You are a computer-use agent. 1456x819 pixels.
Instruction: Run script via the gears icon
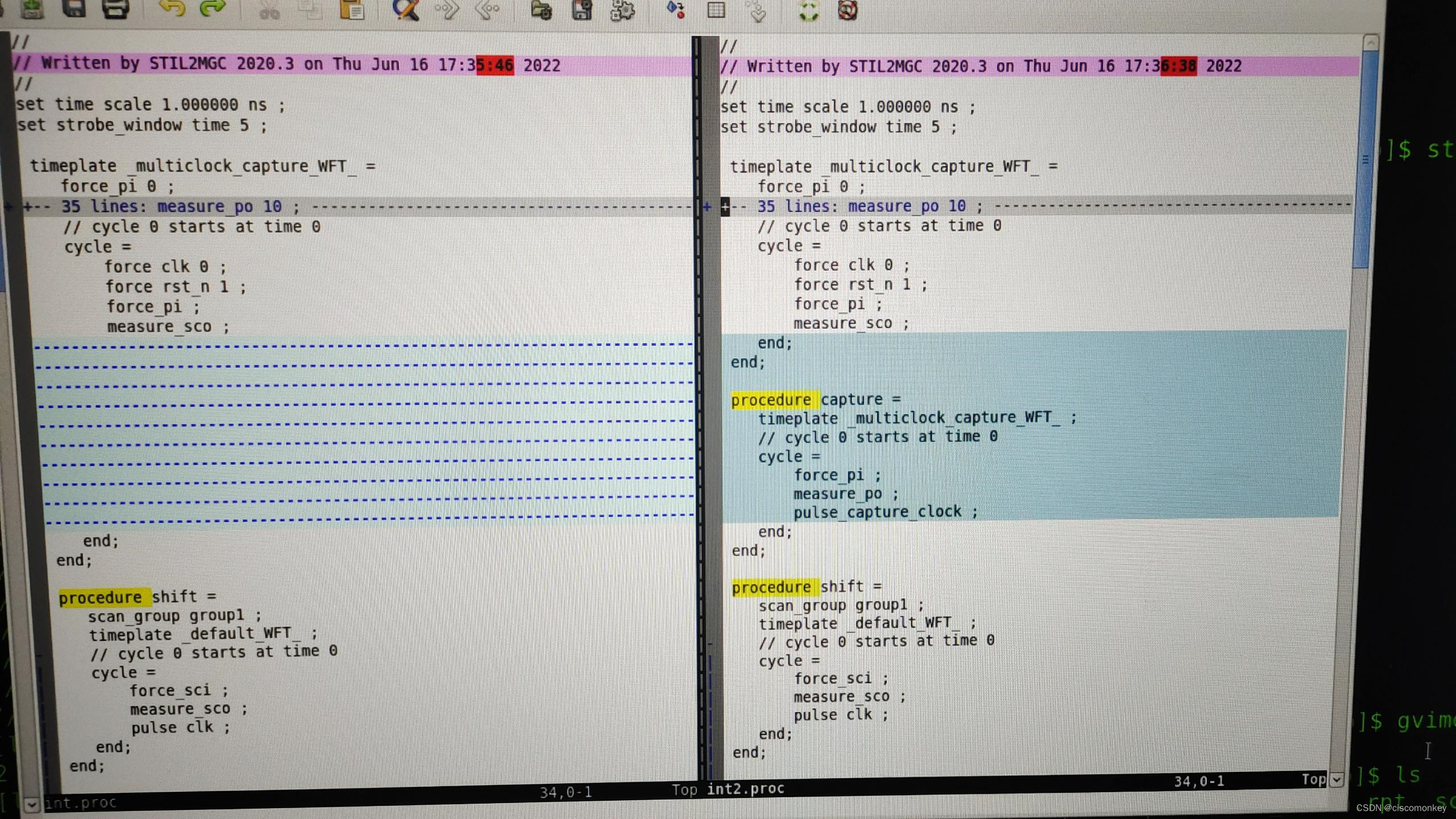tap(622, 10)
